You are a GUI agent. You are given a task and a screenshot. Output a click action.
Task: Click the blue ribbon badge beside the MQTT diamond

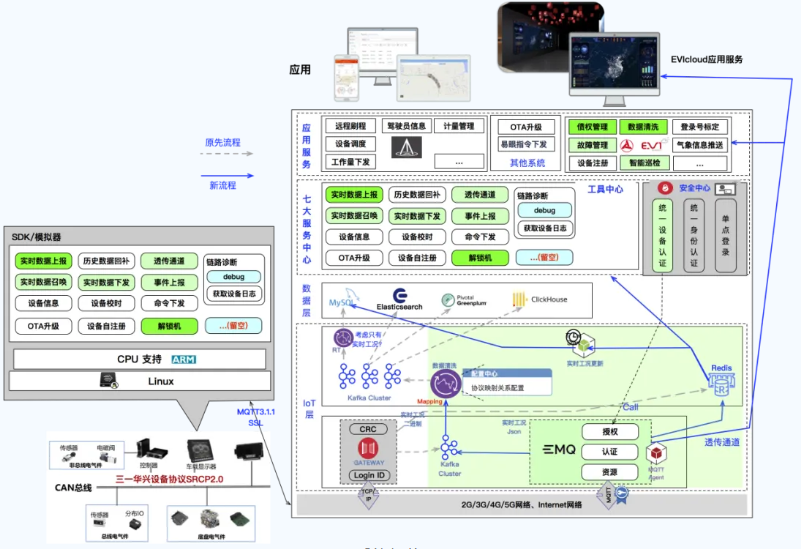[x=622, y=494]
